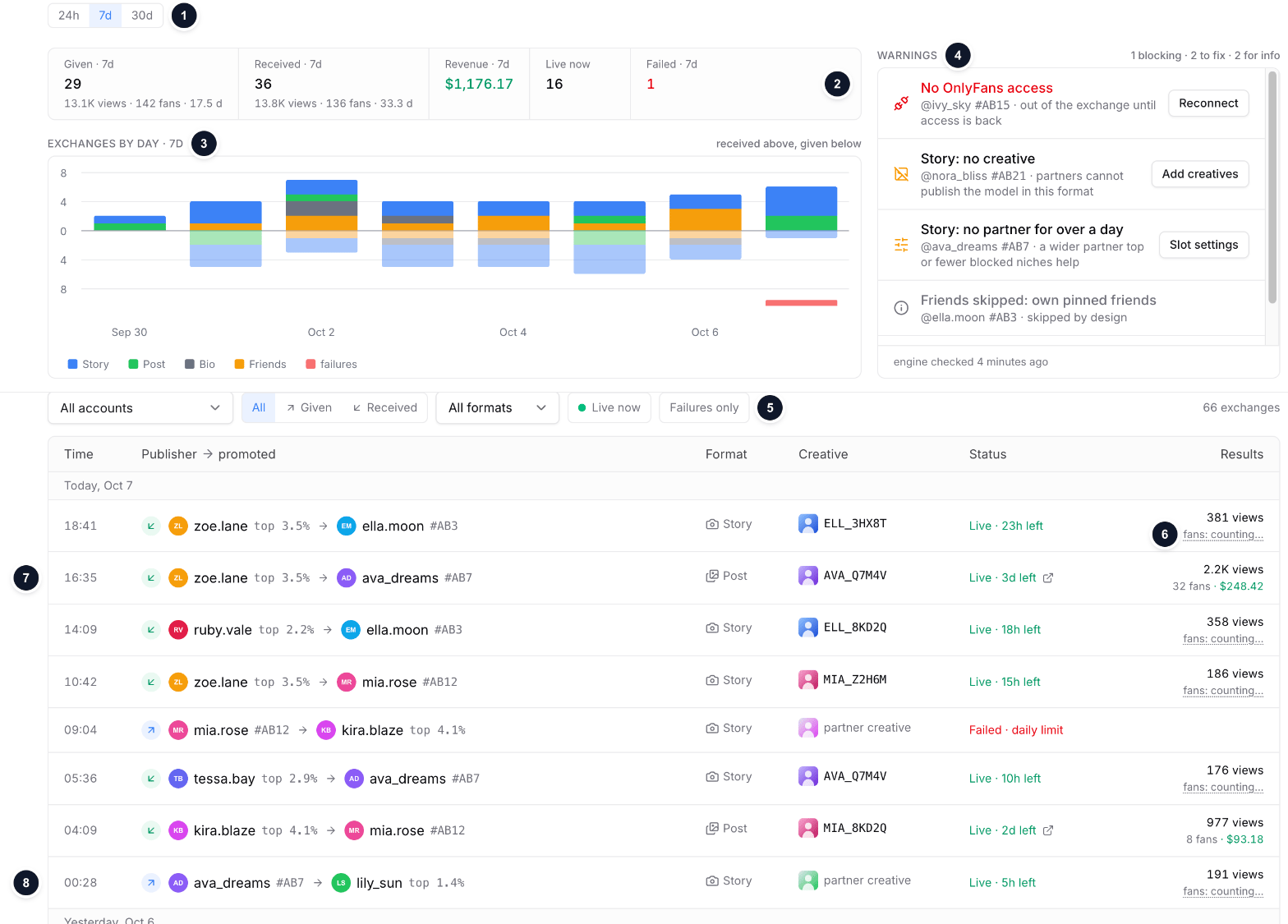Filter exchanges by Received
This screenshot has width=1288, height=924.
(384, 408)
